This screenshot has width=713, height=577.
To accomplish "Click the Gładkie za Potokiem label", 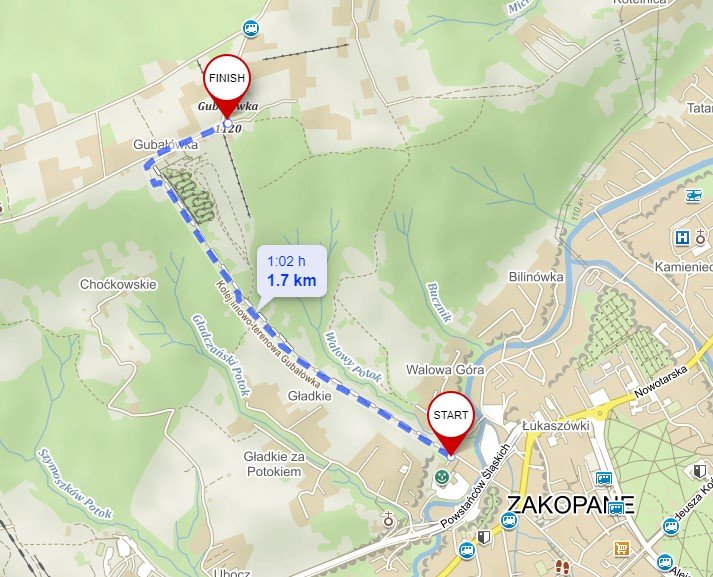I will coord(274,464).
